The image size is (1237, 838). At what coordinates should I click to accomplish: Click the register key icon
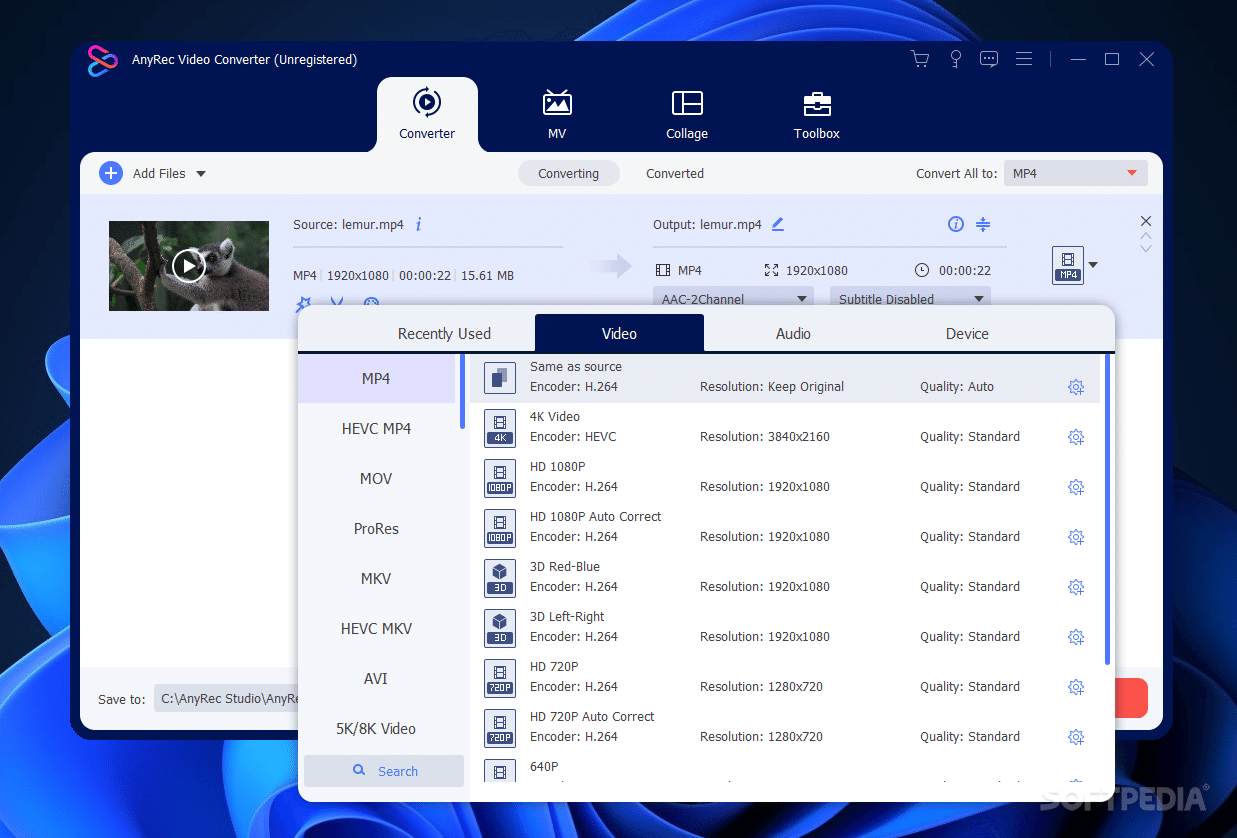click(955, 58)
